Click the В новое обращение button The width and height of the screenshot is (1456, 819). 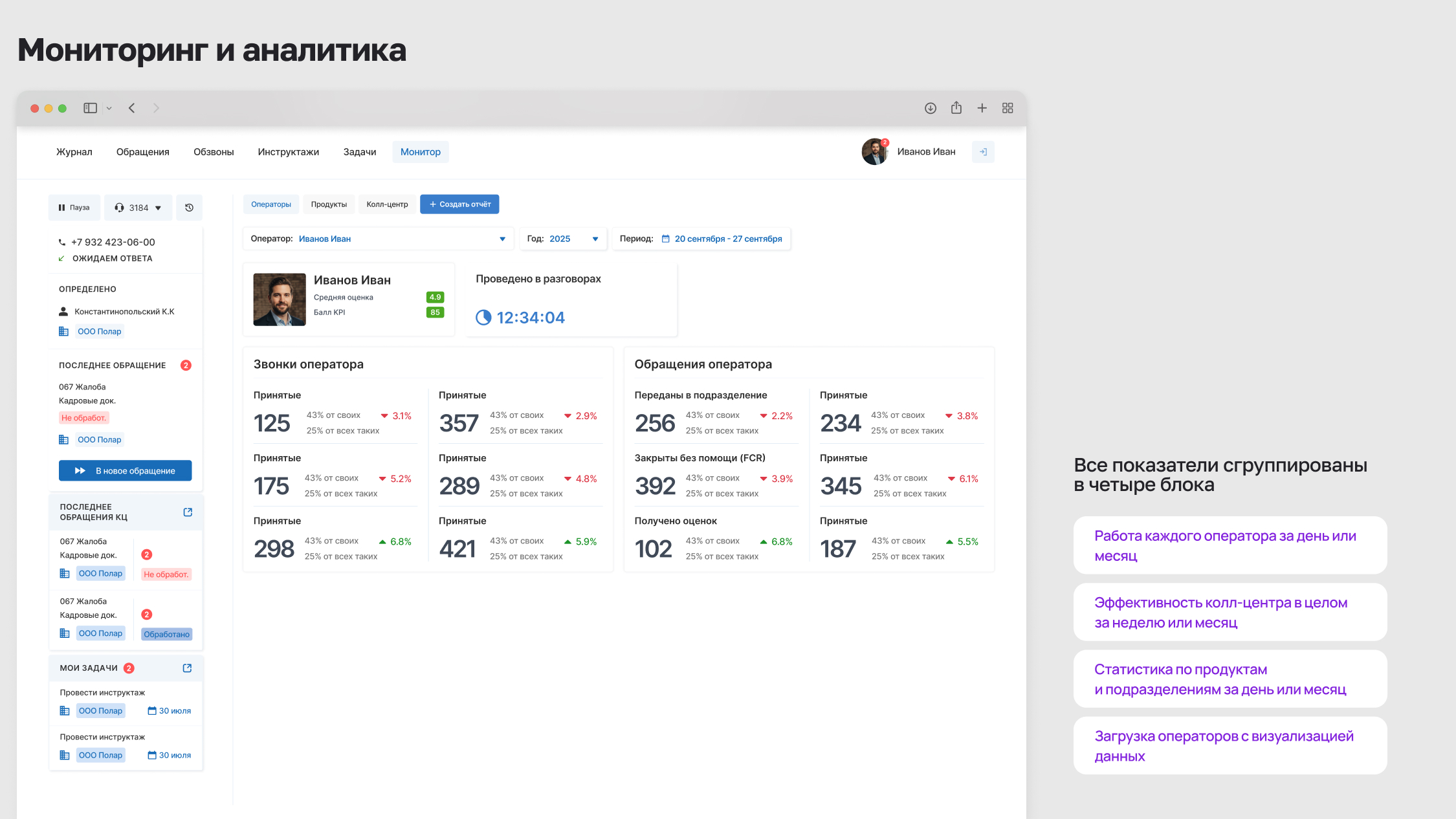(125, 471)
